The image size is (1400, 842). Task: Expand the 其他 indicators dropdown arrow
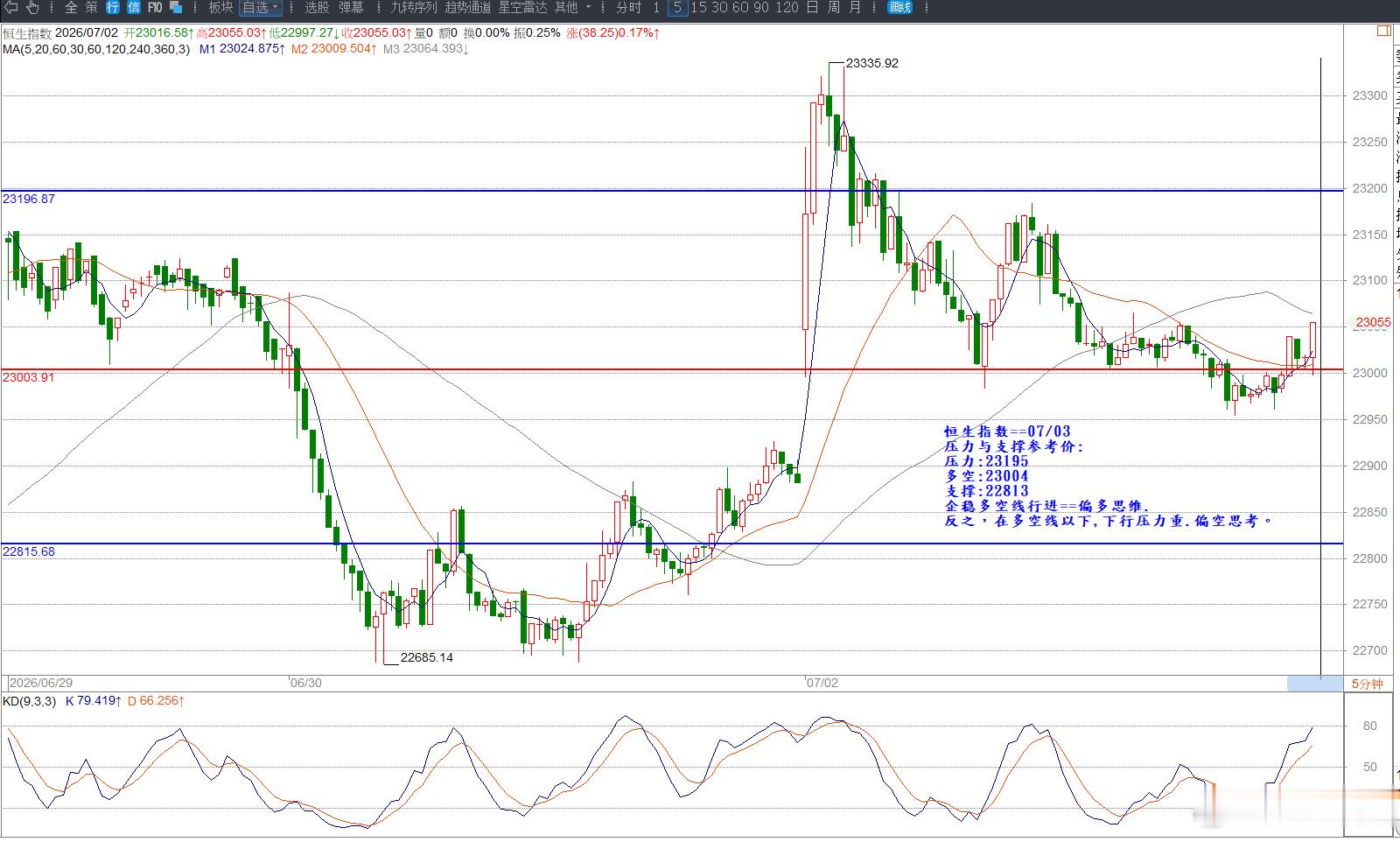588,8
